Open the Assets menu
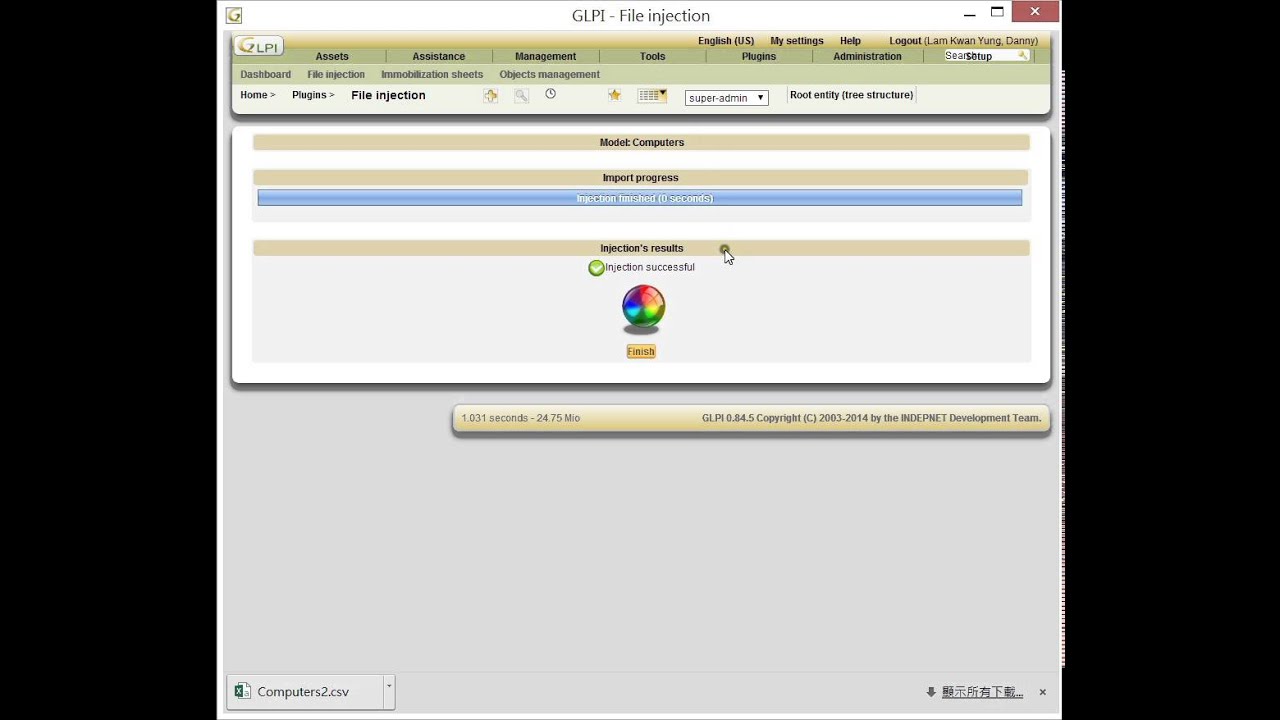1280x720 pixels. pos(332,56)
